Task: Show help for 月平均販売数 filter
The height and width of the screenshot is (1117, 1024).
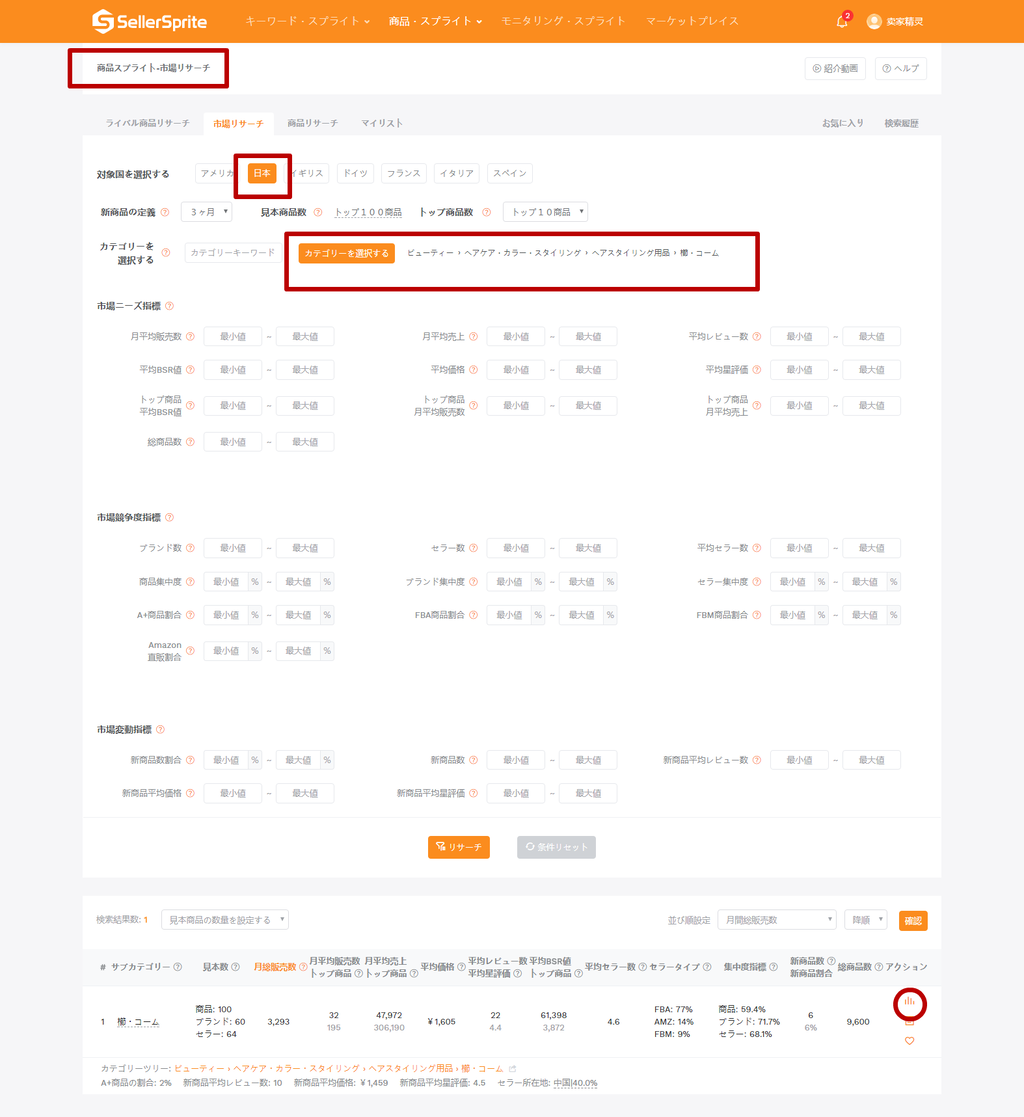Action: (190, 336)
